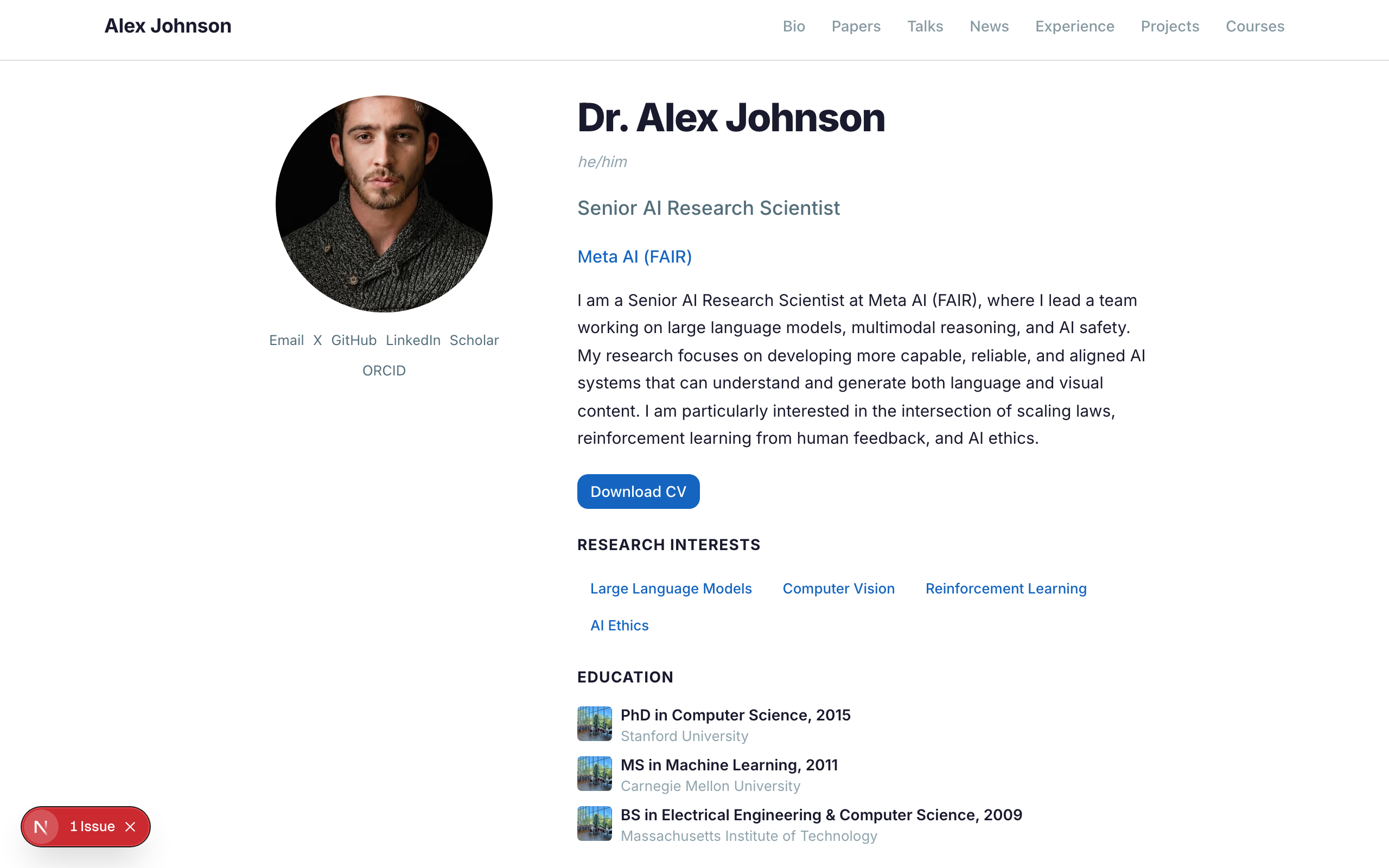Click the Stanford University thumbnail image
This screenshot has width=1389, height=868.
click(x=594, y=723)
